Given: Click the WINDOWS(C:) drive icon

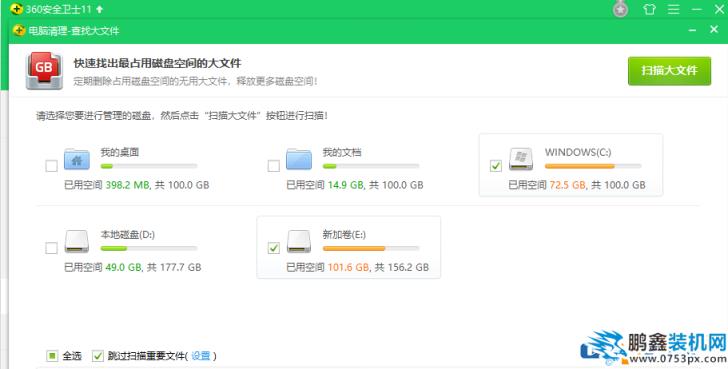Looking at the screenshot, I should [521, 159].
